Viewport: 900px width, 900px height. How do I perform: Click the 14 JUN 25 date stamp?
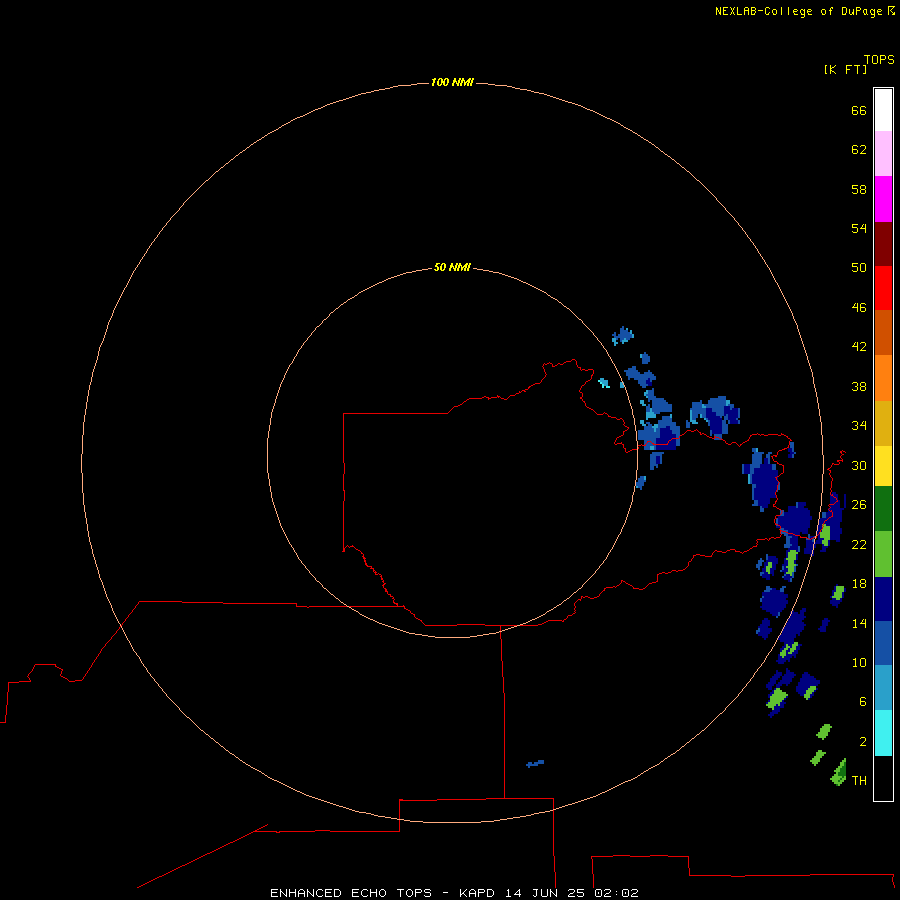coord(545,893)
